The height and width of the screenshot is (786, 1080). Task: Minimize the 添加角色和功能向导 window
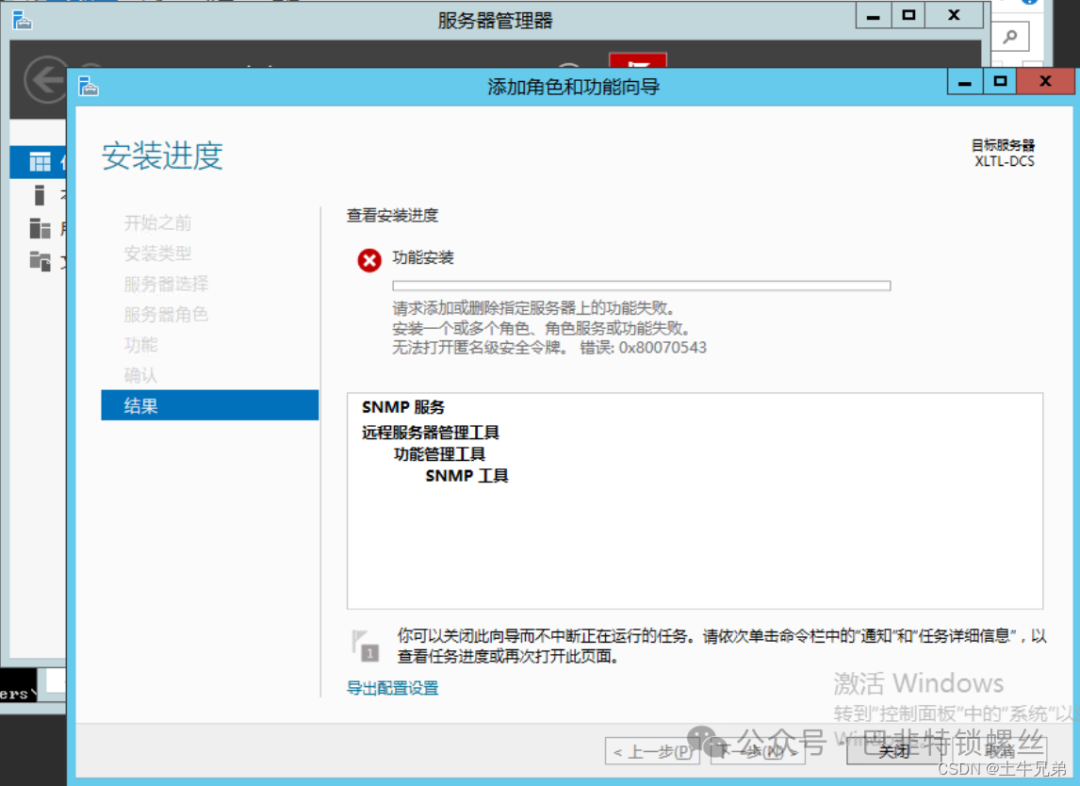pos(965,82)
